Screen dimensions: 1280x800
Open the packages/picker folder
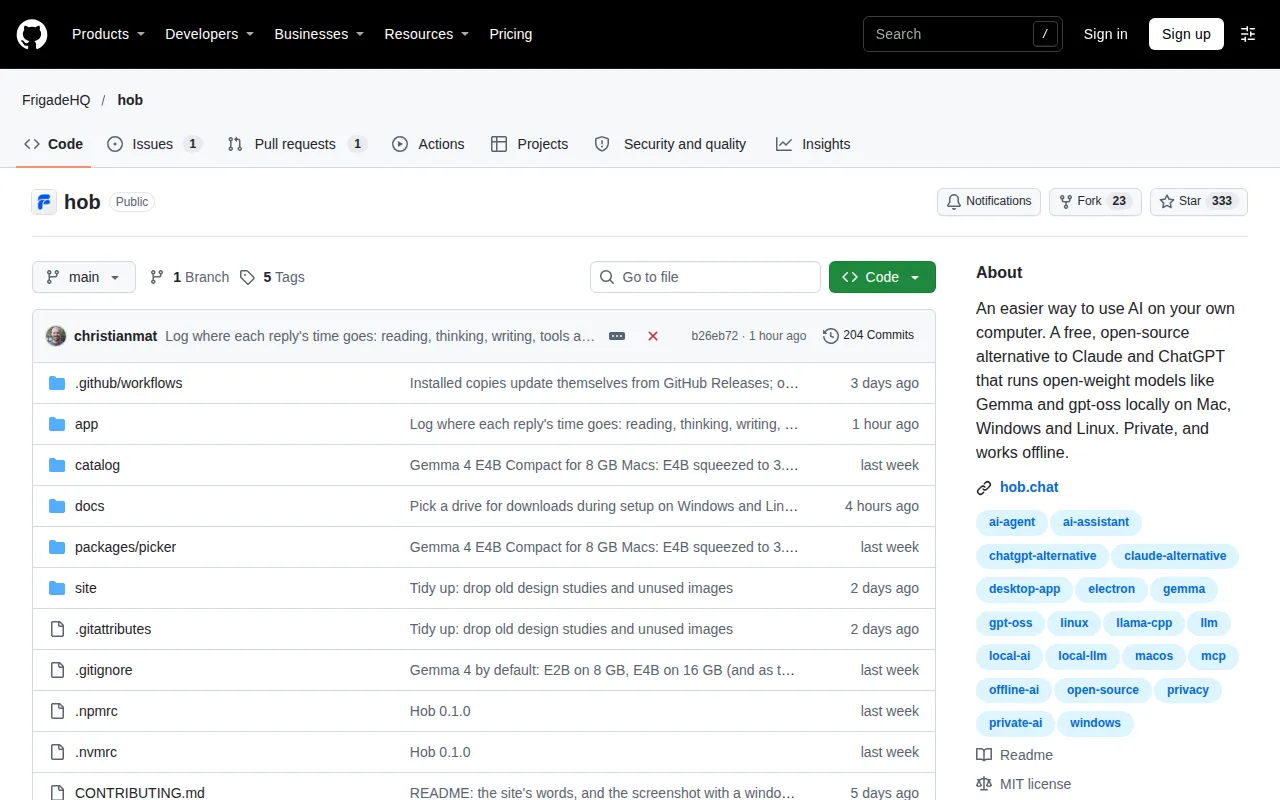pos(125,547)
